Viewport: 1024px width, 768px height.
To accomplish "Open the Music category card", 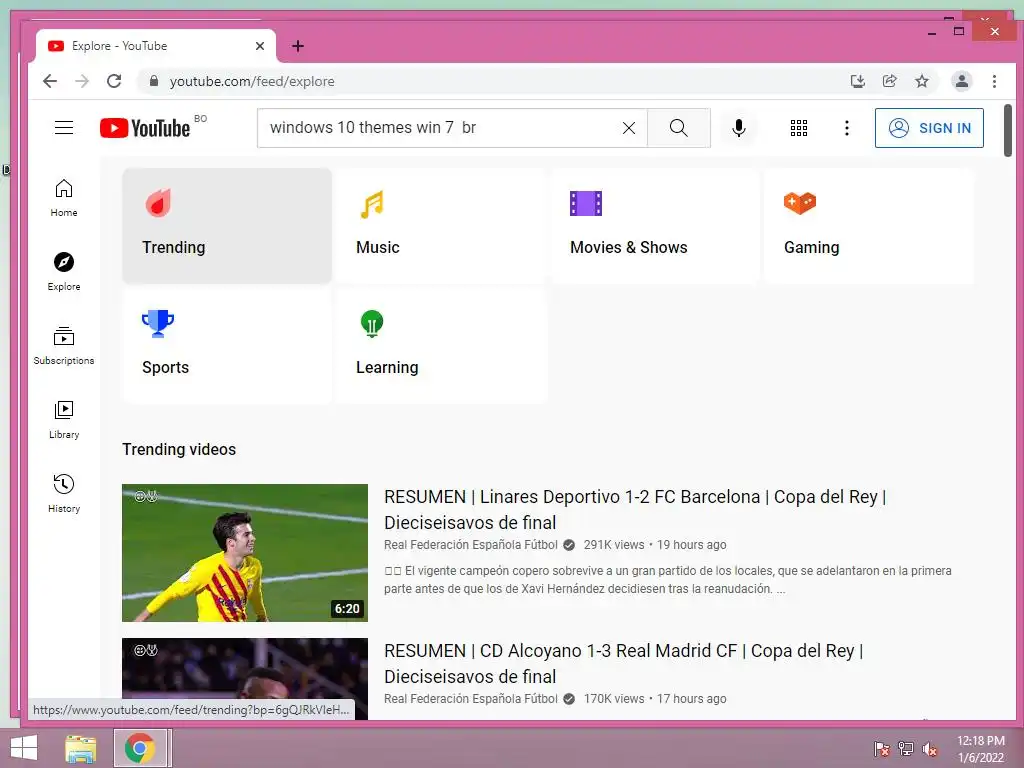I will click(x=441, y=226).
